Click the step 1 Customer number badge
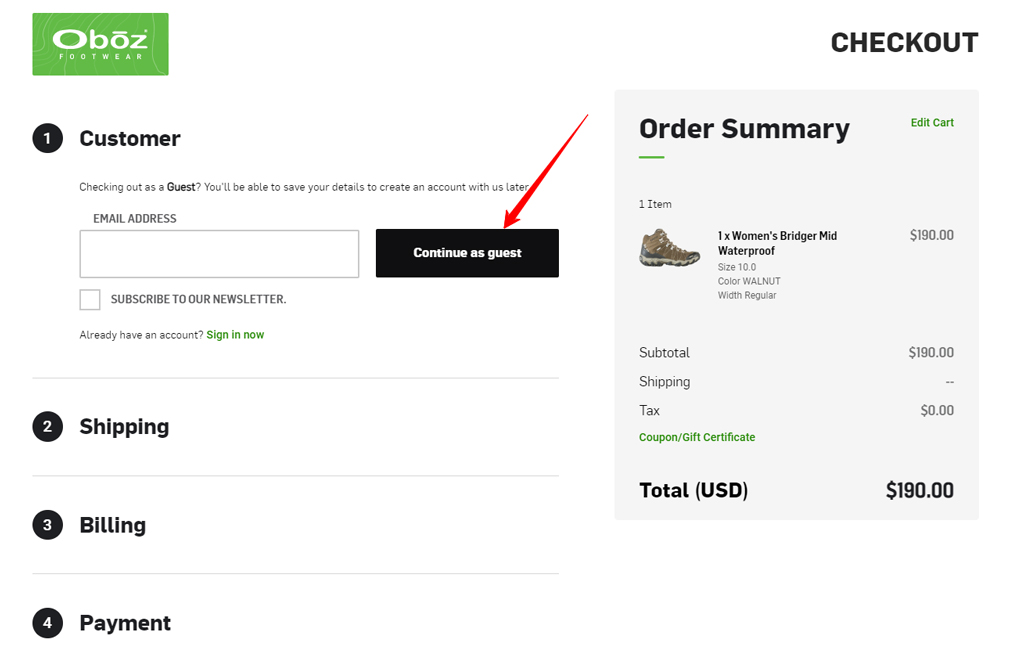1024x652 pixels. (x=47, y=138)
